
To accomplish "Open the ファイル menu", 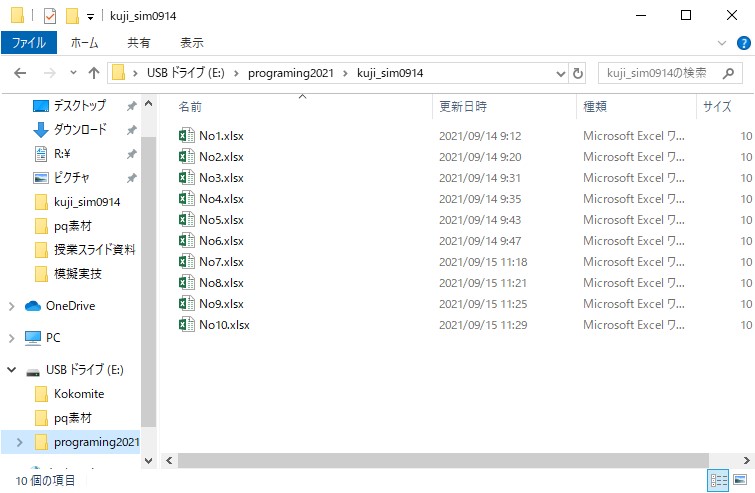I will 29,43.
